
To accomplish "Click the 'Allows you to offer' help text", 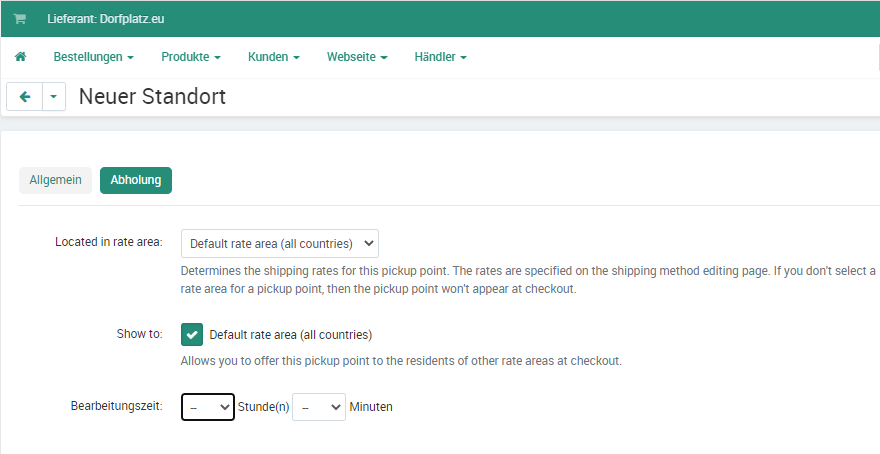I will tap(401, 361).
